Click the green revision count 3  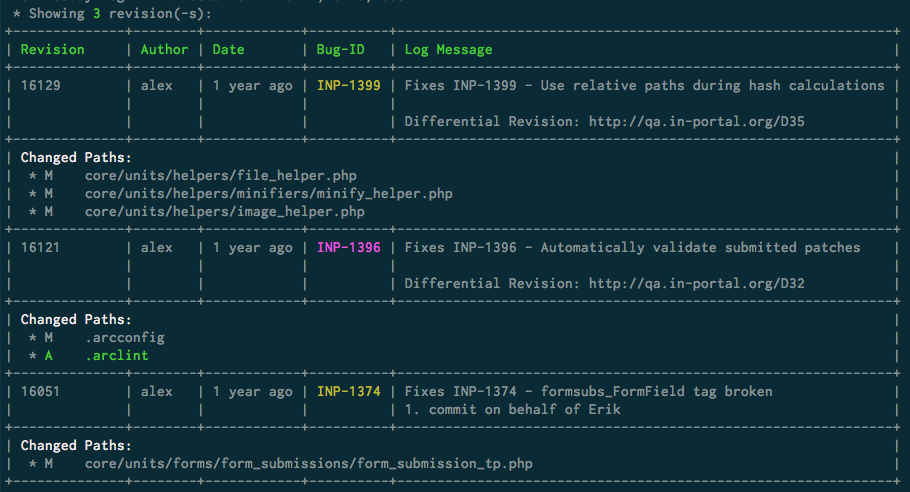pyautogui.click(x=97, y=13)
